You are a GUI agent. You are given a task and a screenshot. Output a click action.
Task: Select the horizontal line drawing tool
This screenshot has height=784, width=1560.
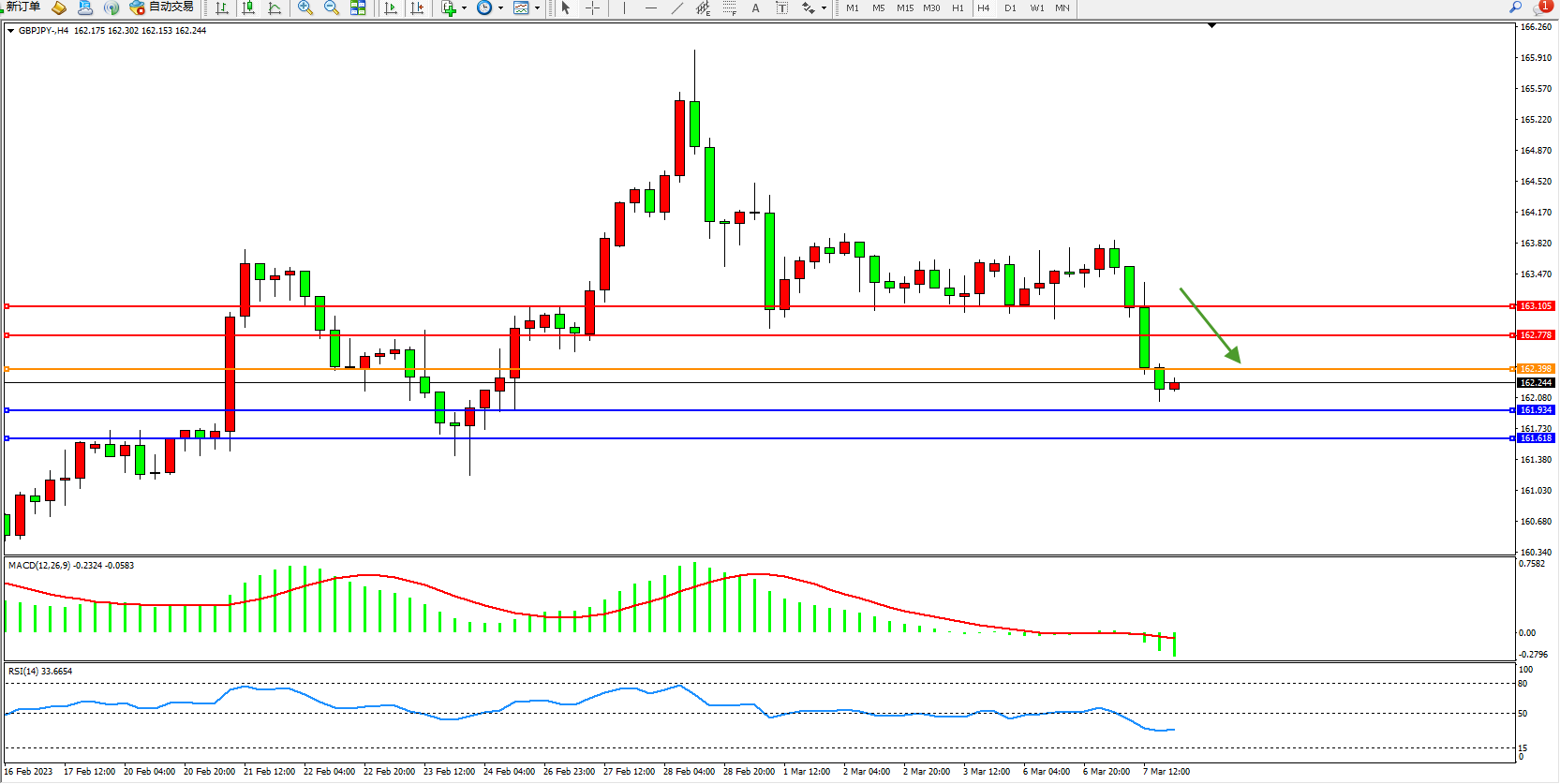(651, 8)
